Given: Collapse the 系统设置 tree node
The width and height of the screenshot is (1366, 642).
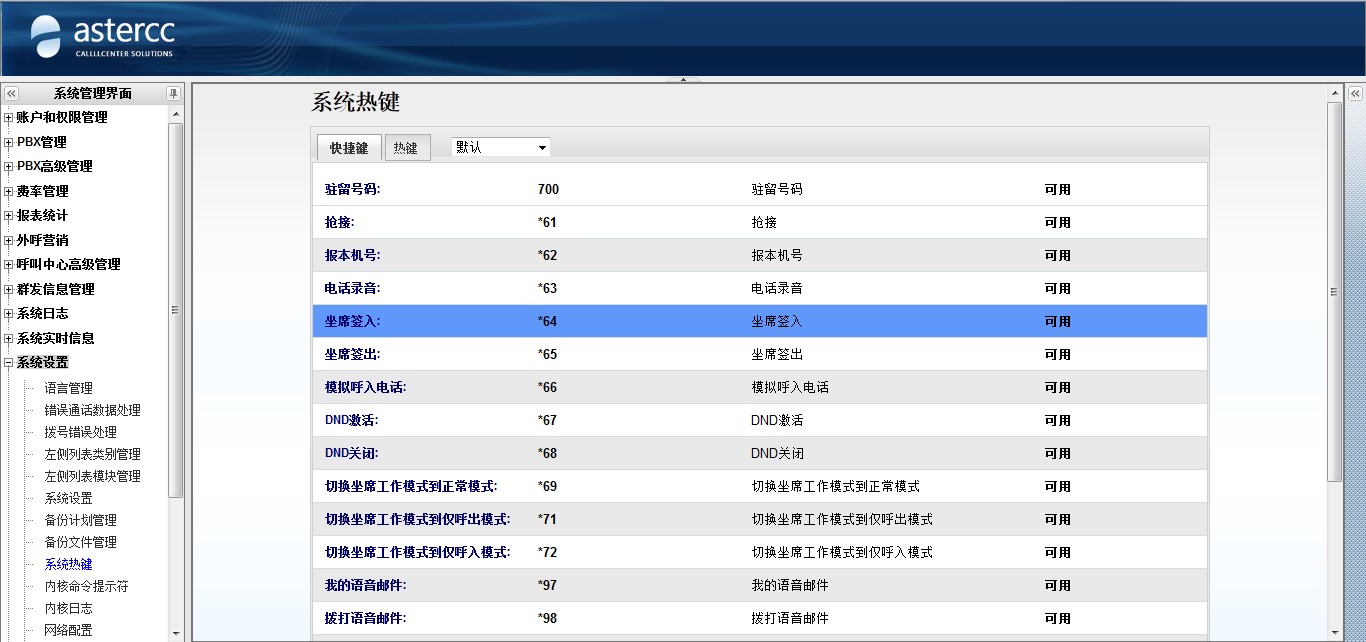Looking at the screenshot, I should [x=9, y=363].
